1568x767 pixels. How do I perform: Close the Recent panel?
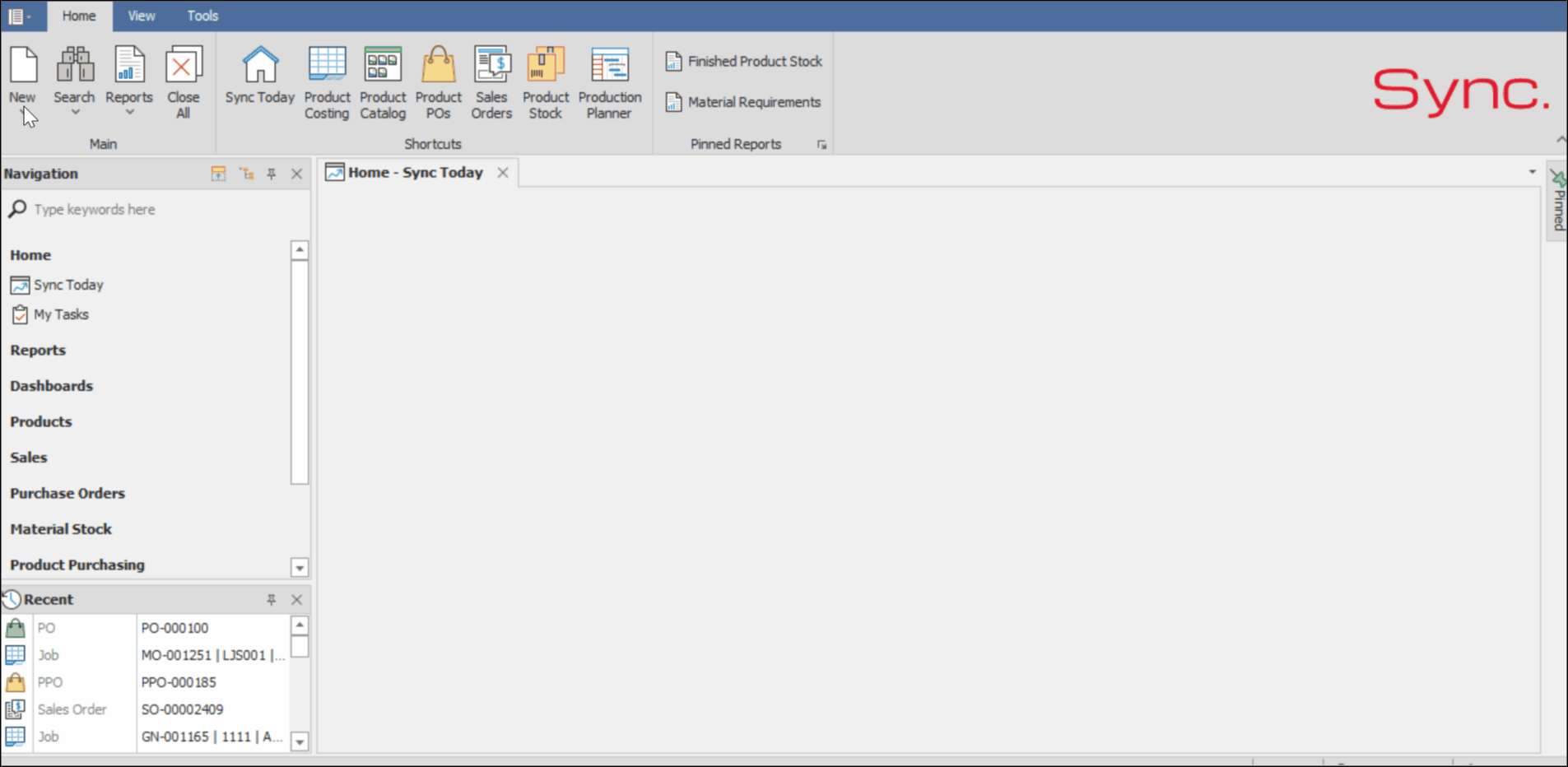297,599
